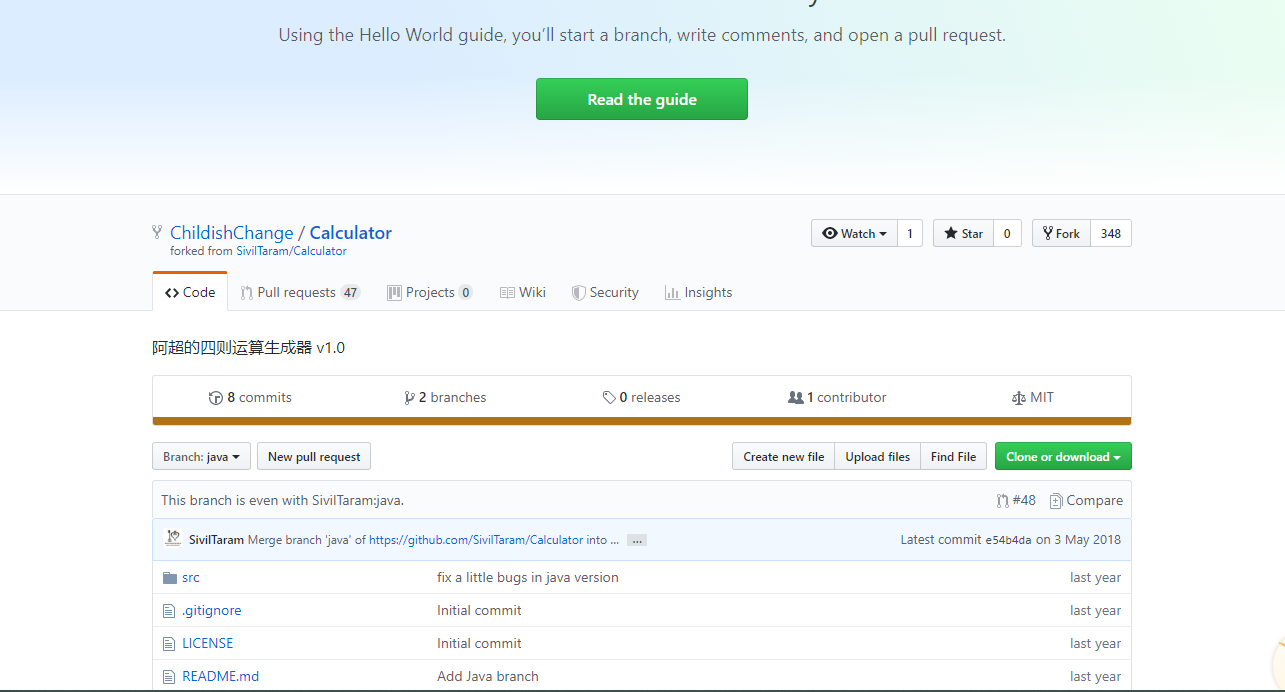View the 8 commits history

pyautogui.click(x=250, y=397)
